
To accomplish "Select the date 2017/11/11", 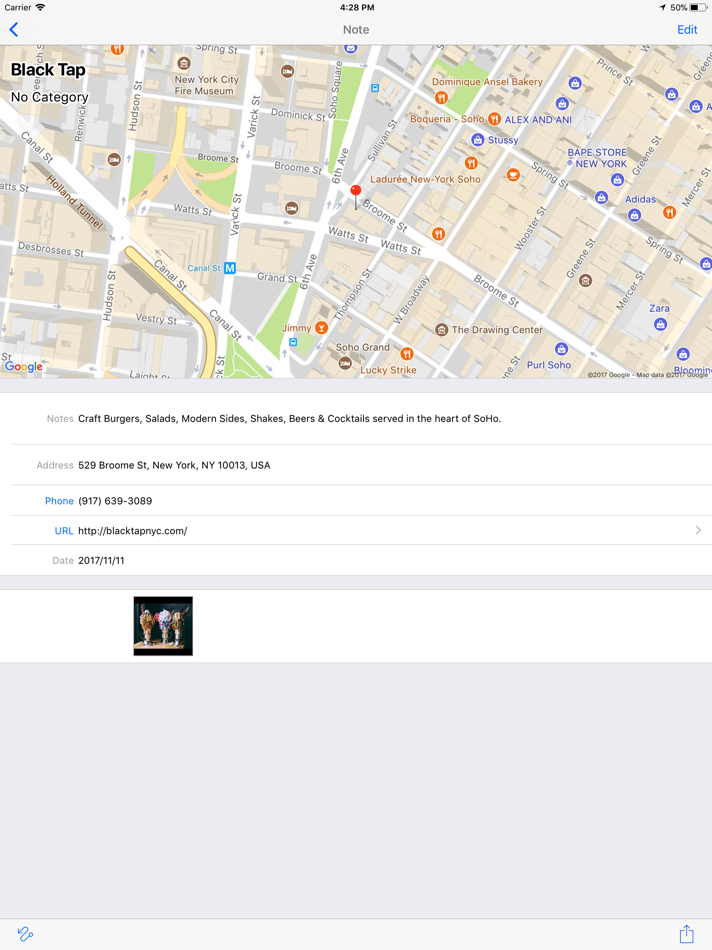I will point(101,560).
